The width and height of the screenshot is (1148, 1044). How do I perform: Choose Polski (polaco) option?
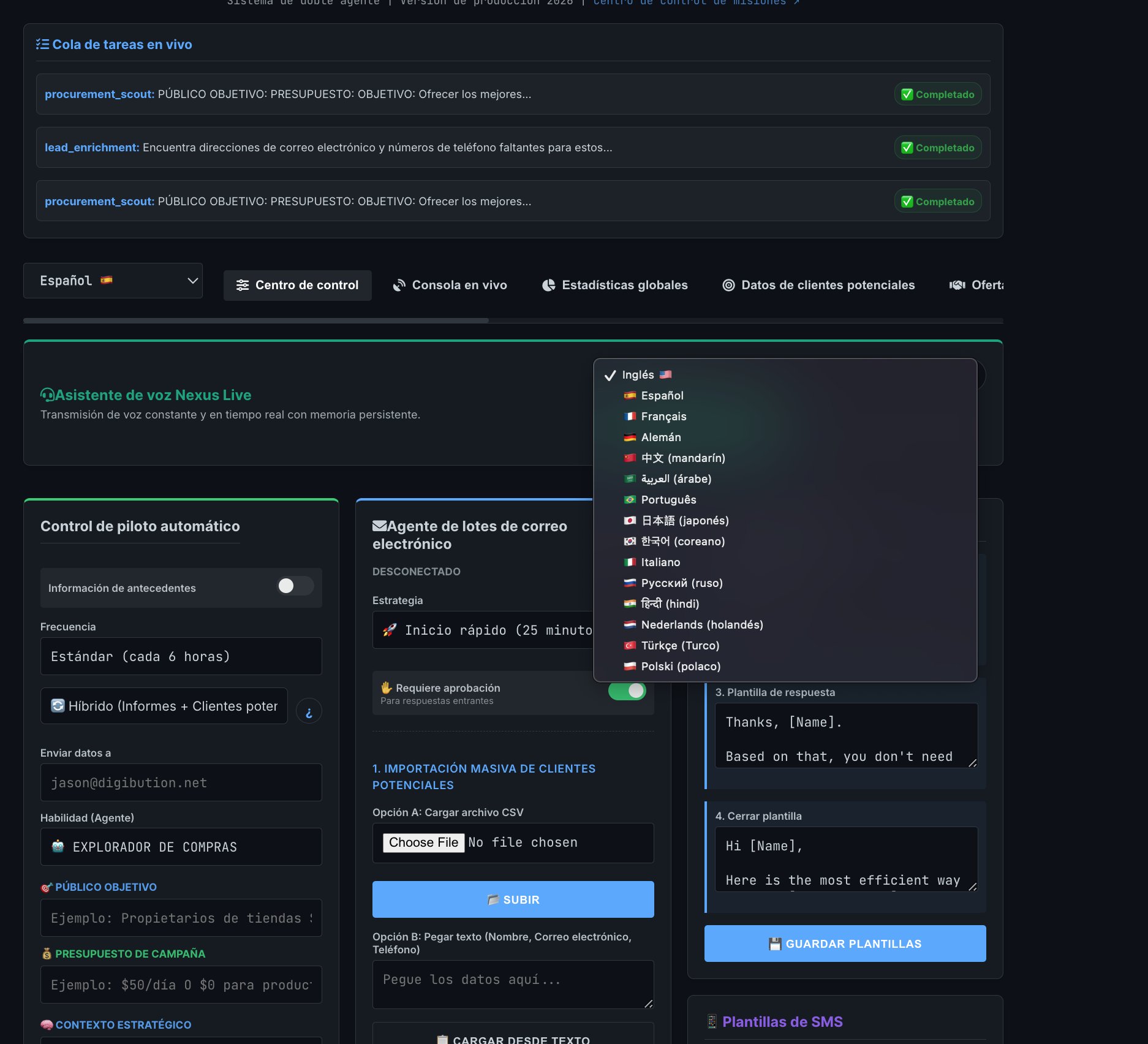785,667
